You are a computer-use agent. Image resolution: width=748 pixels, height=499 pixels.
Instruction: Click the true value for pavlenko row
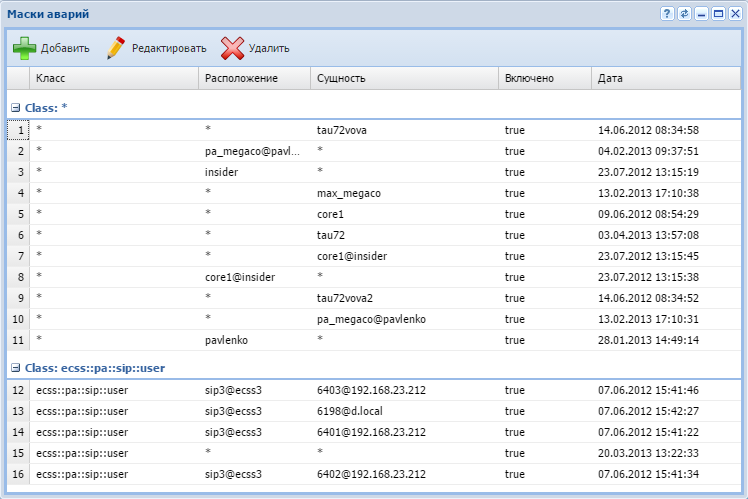coord(515,340)
